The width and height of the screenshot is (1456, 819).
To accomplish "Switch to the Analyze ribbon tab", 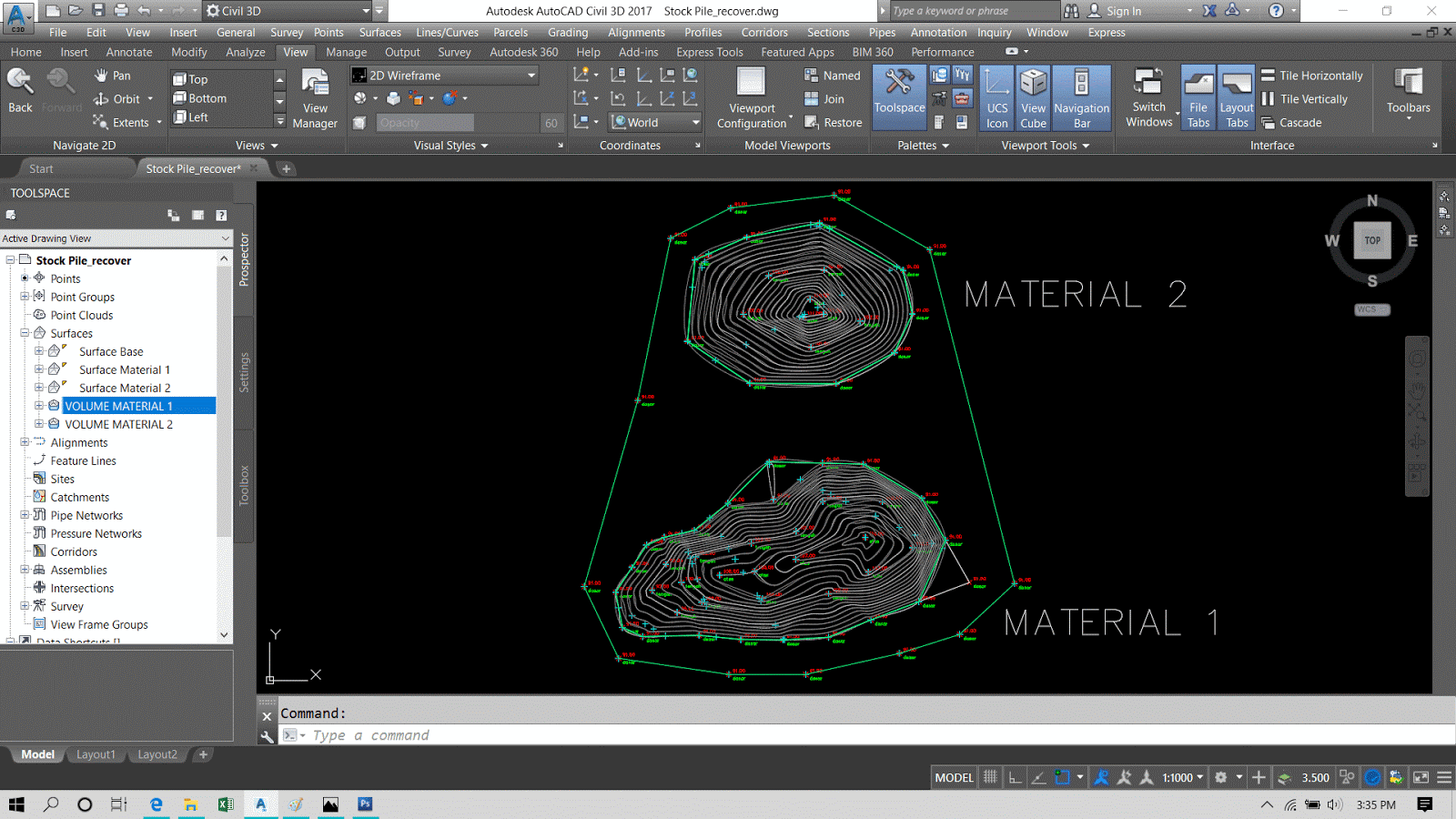I will point(245,52).
